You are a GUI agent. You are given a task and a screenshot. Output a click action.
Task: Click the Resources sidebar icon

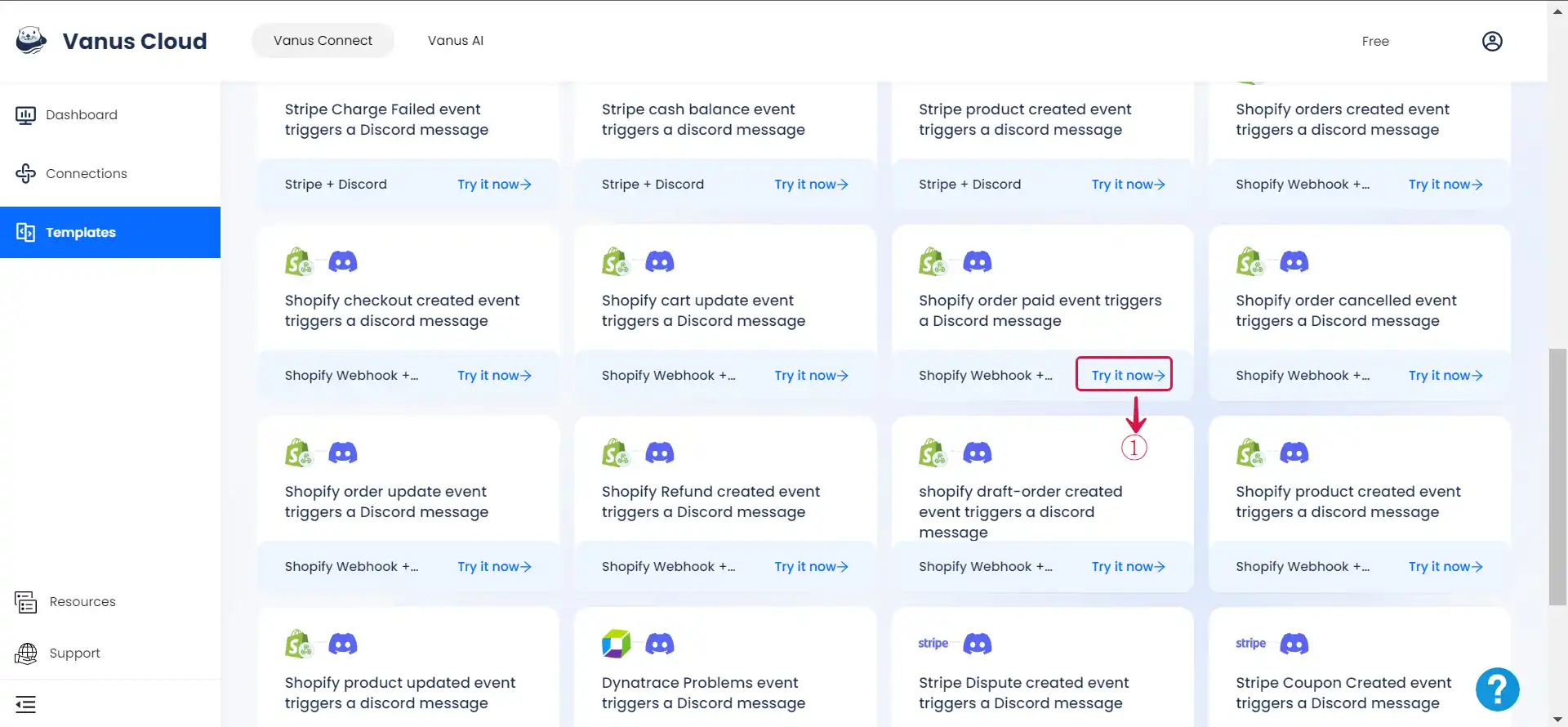click(x=26, y=602)
